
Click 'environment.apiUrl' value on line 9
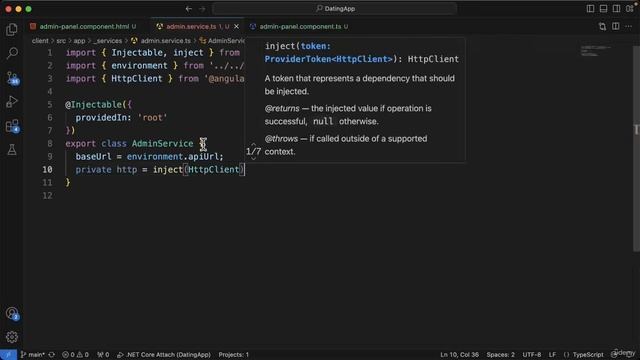[173, 156]
